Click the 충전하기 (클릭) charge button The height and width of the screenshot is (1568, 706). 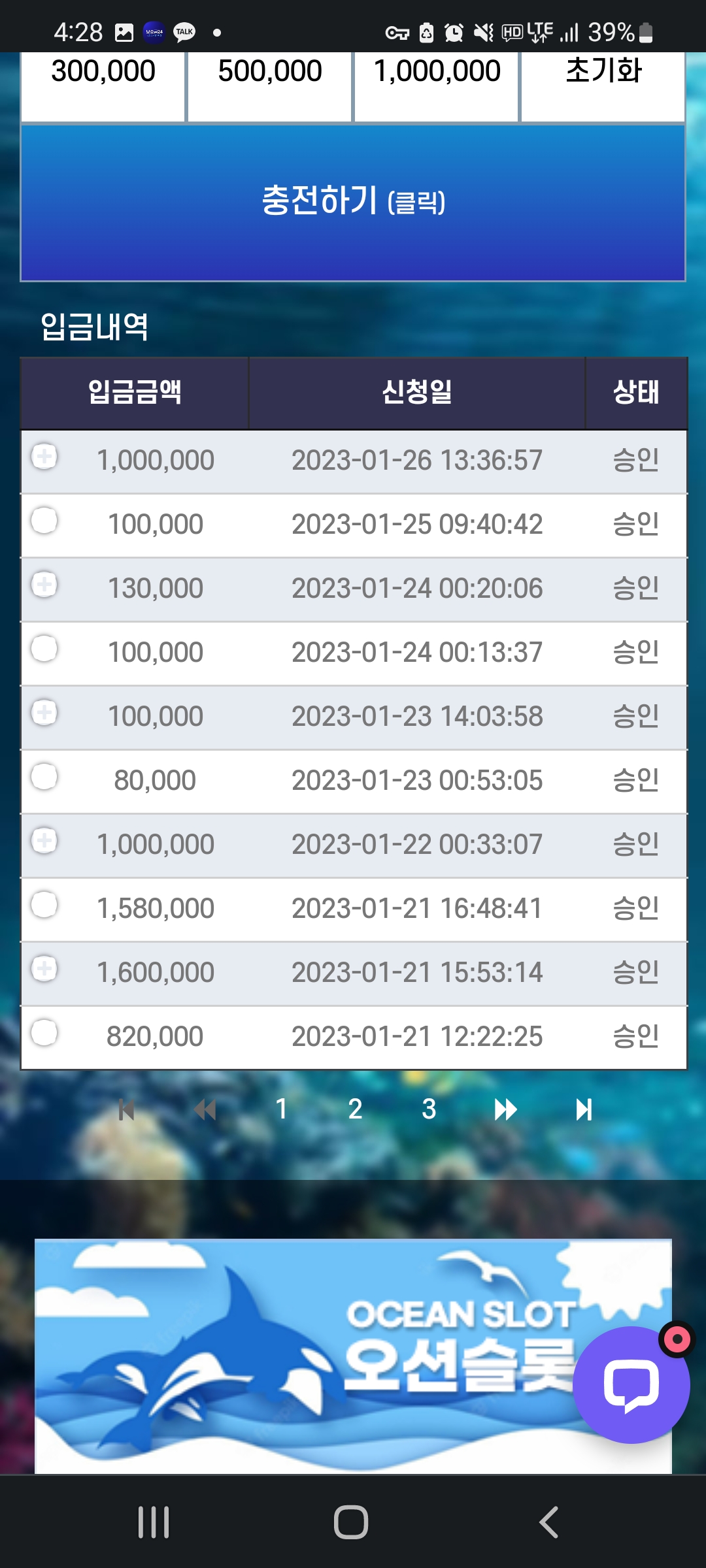click(x=353, y=203)
